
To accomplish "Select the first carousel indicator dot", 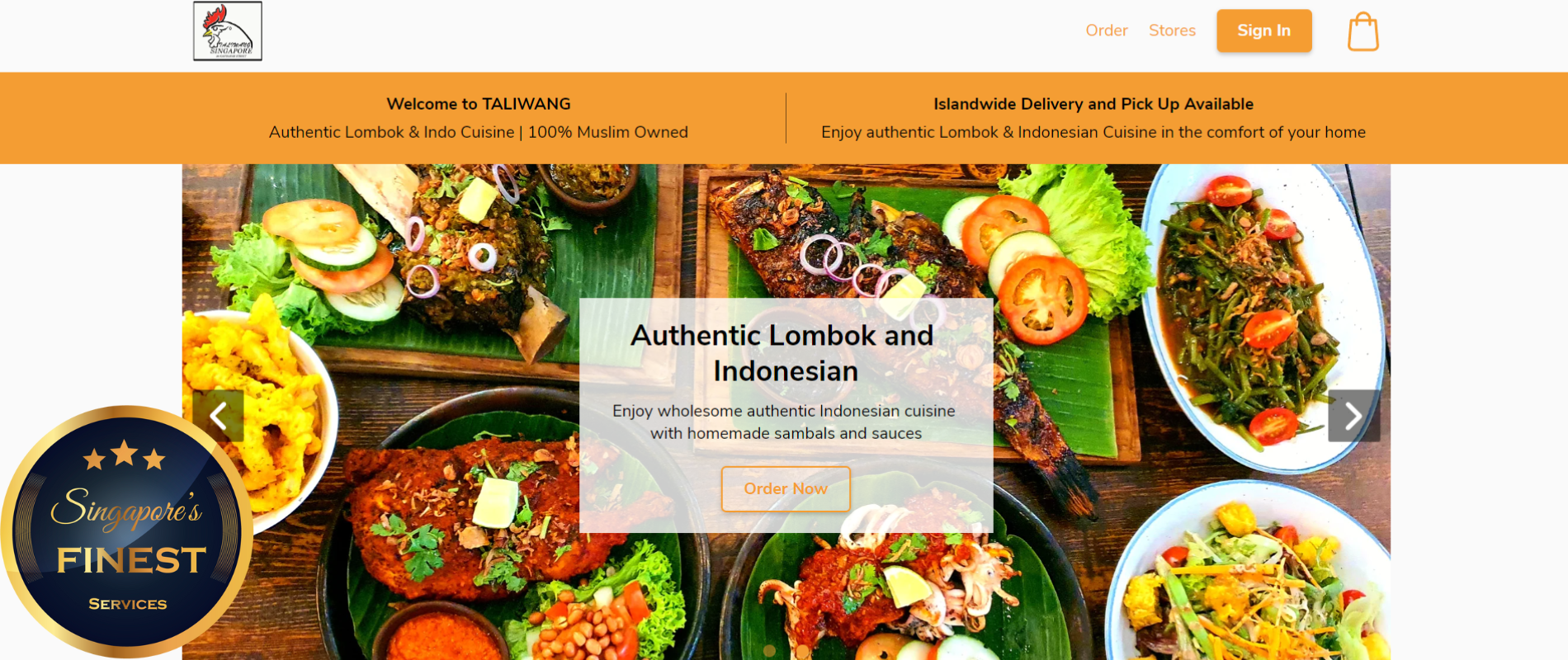I will [x=769, y=651].
